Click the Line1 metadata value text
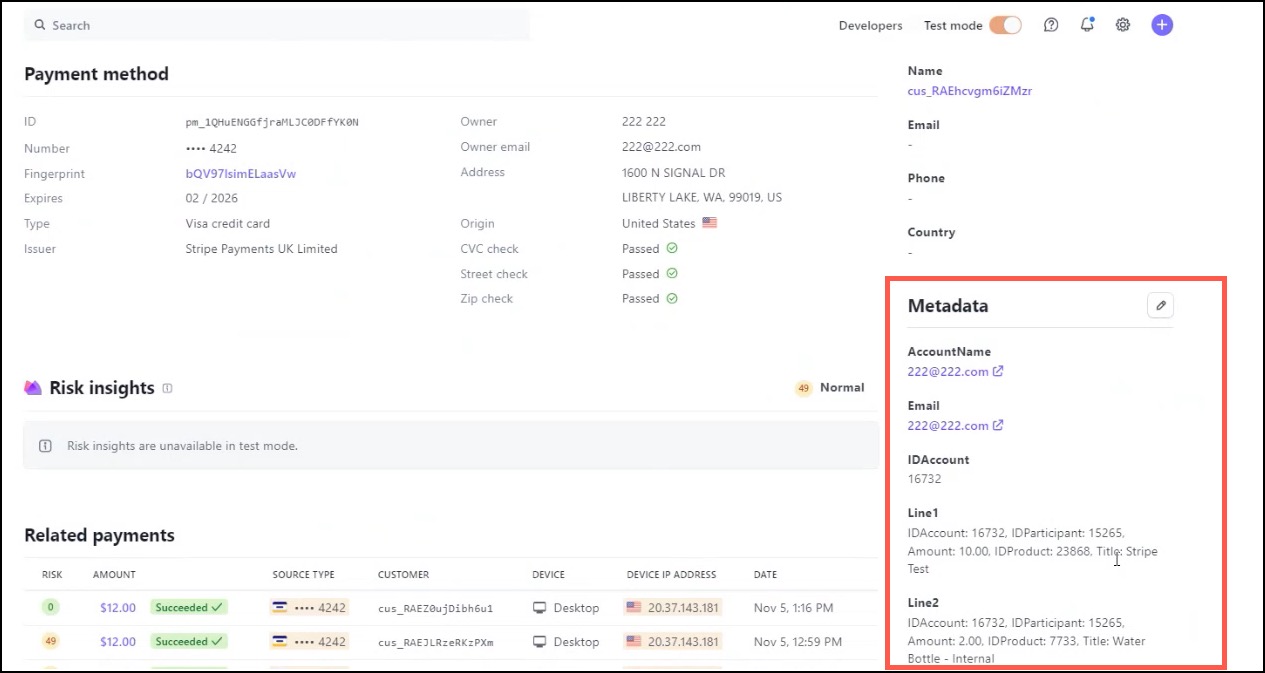 (1032, 551)
